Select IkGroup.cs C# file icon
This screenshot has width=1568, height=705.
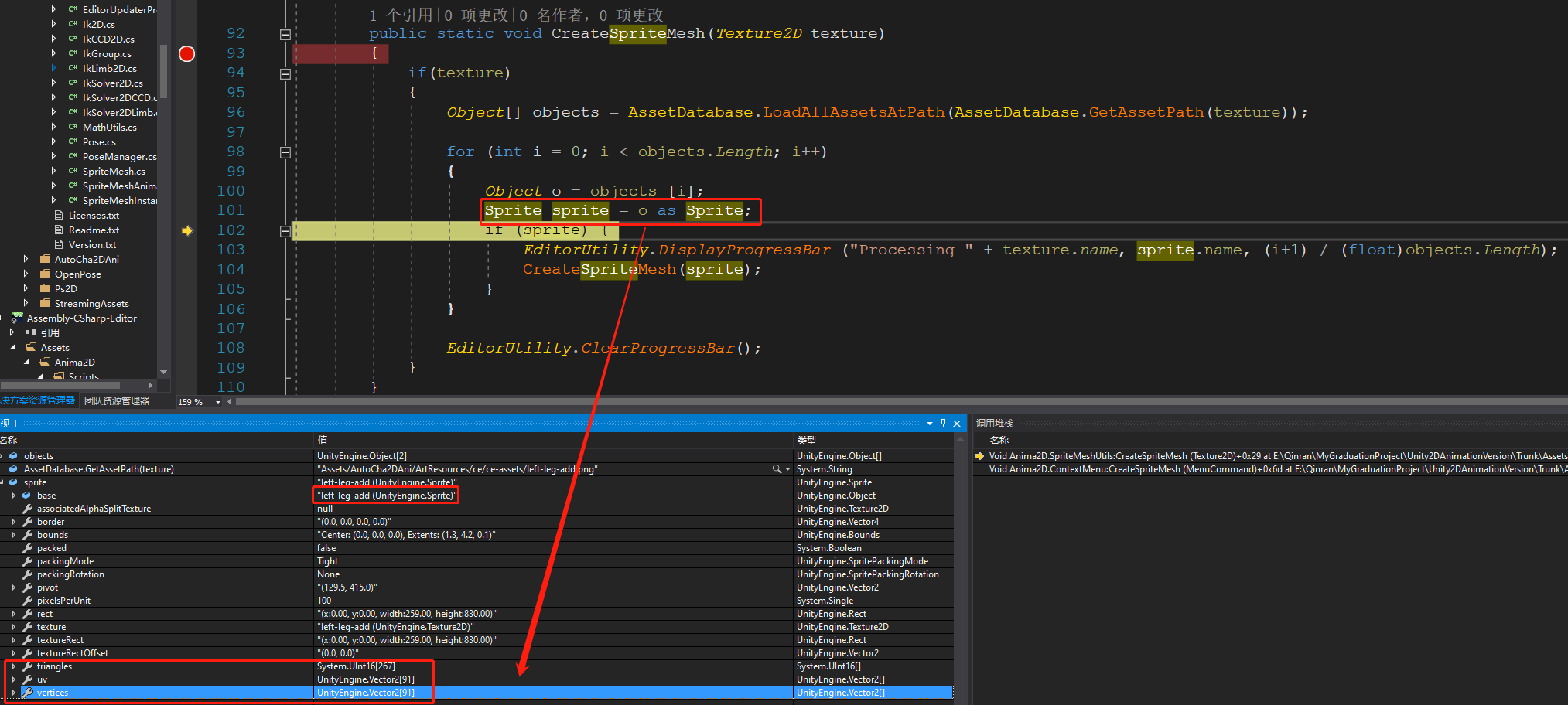coord(73,53)
